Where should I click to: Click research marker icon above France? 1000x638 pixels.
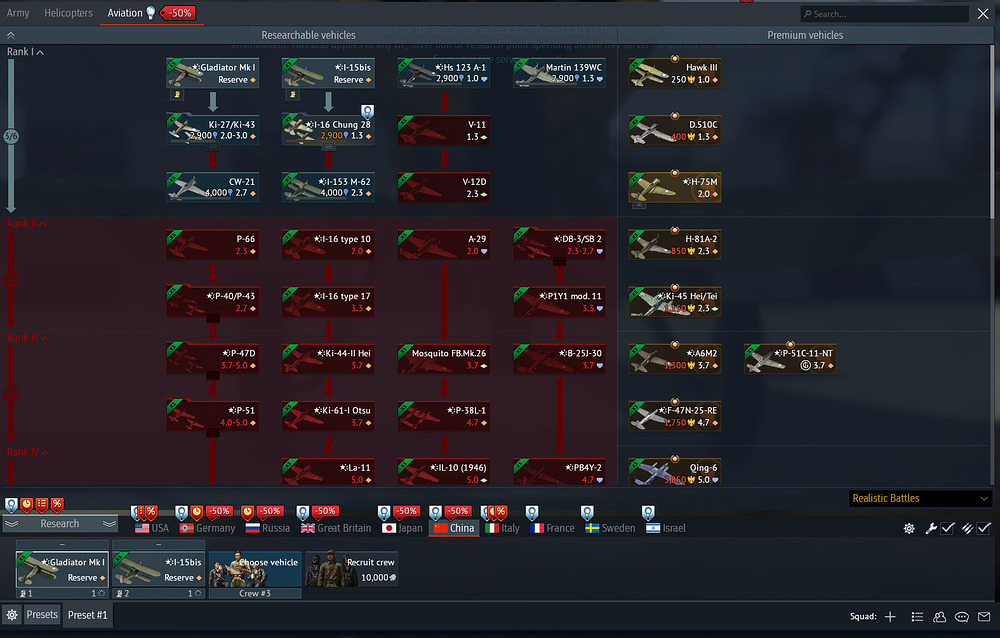(x=532, y=512)
